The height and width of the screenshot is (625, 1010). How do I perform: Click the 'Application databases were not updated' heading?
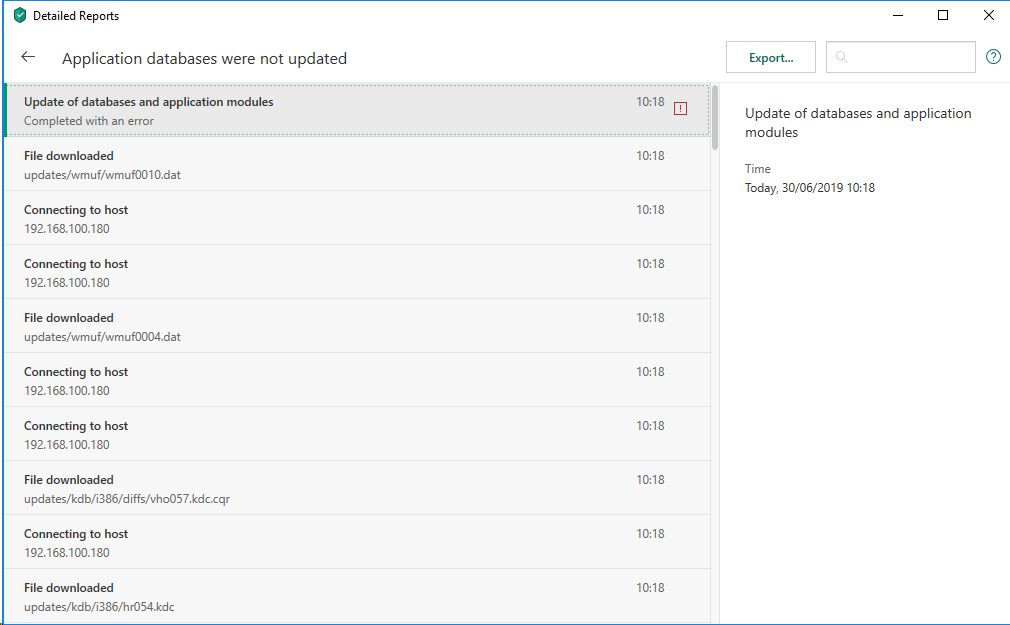click(204, 58)
